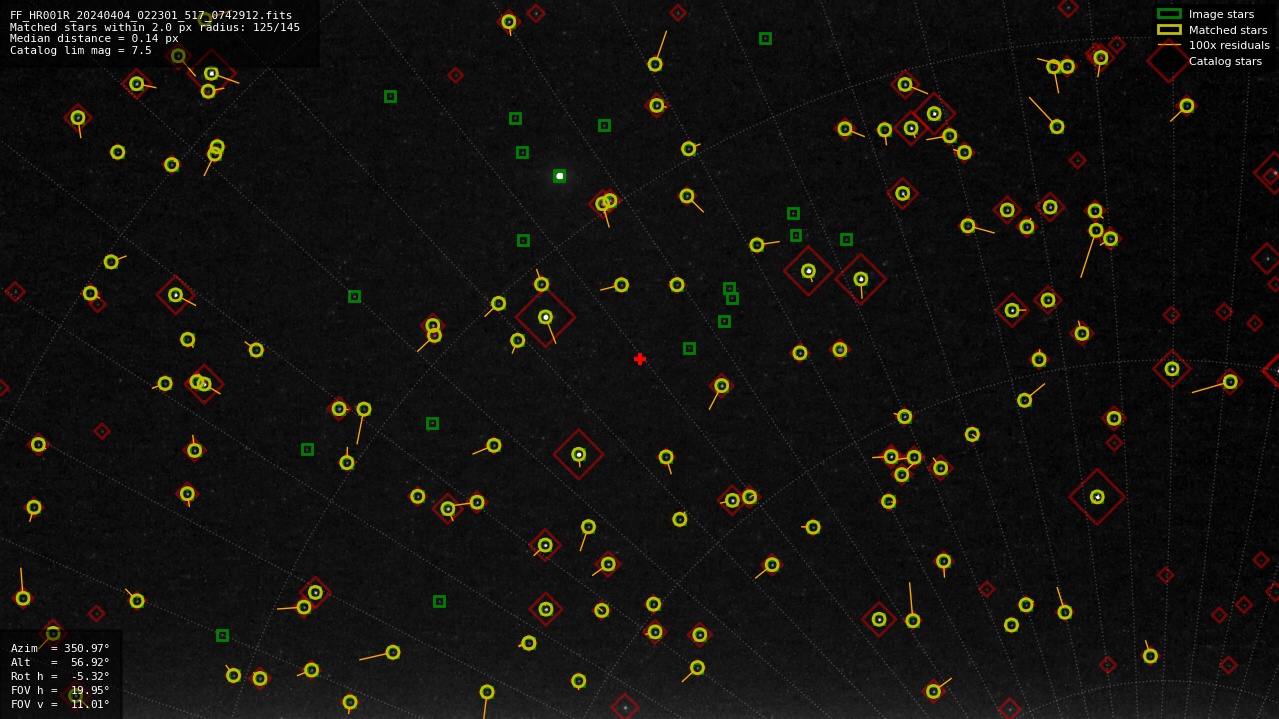
Task: Click the green Image stars legend box
Action: click(1169, 14)
